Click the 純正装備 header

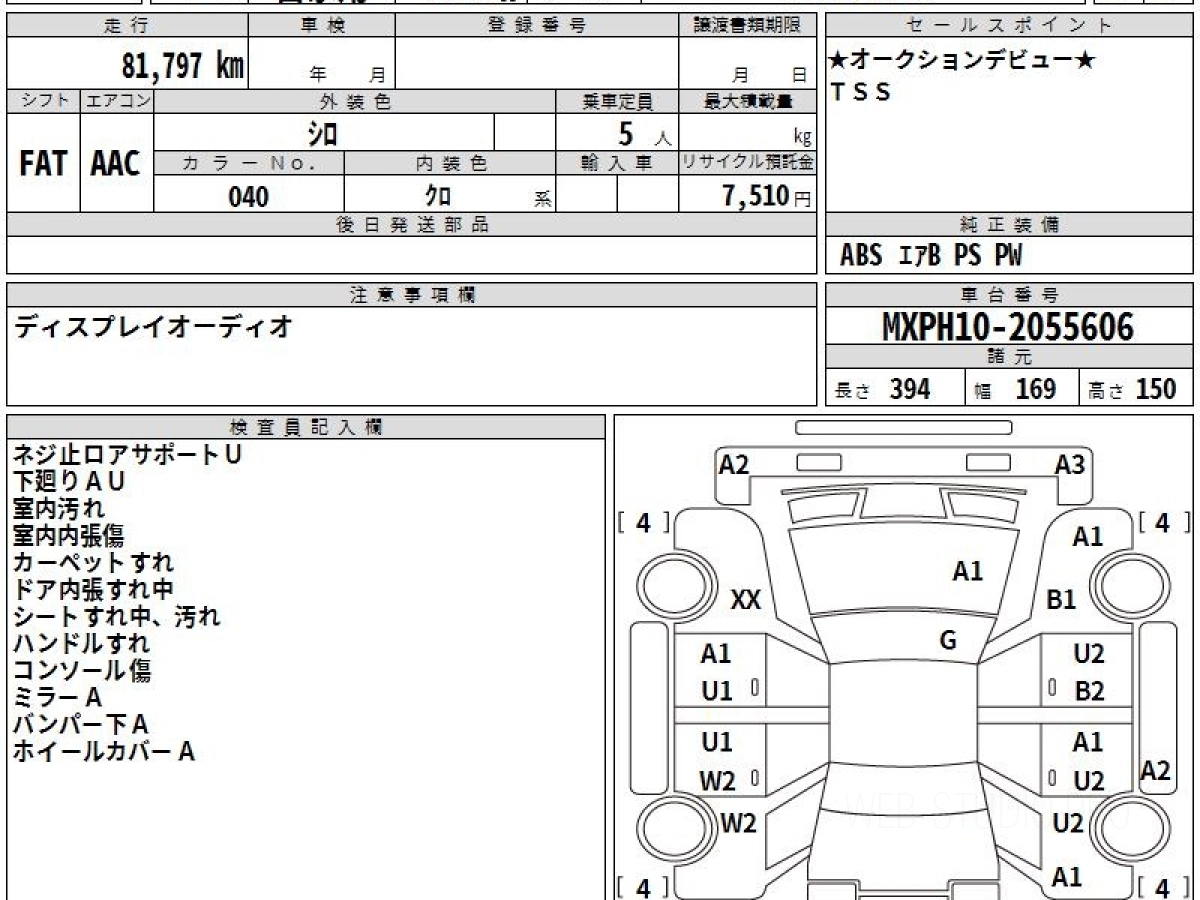[1010, 225]
